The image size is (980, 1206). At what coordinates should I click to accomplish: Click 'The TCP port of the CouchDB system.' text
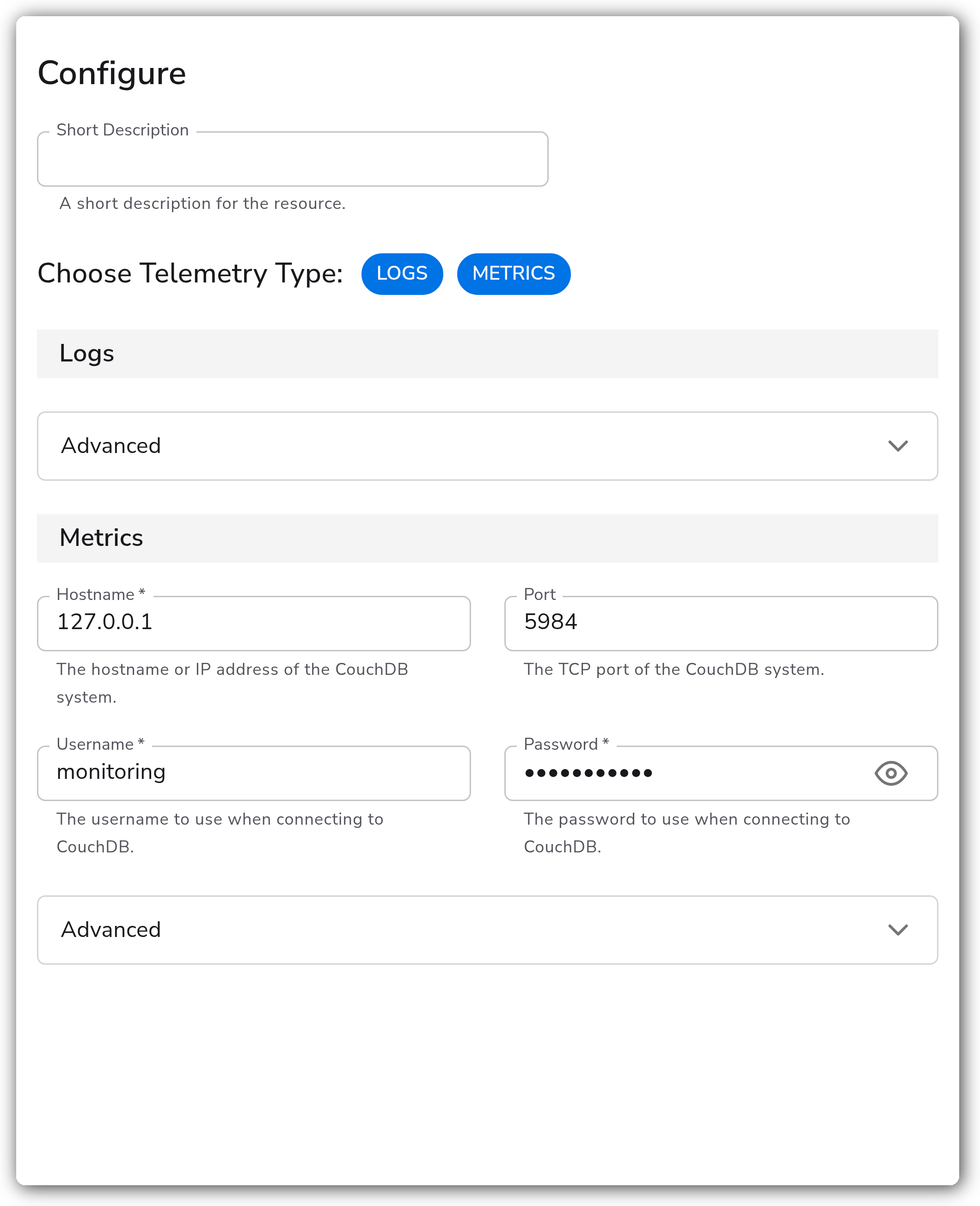[674, 669]
